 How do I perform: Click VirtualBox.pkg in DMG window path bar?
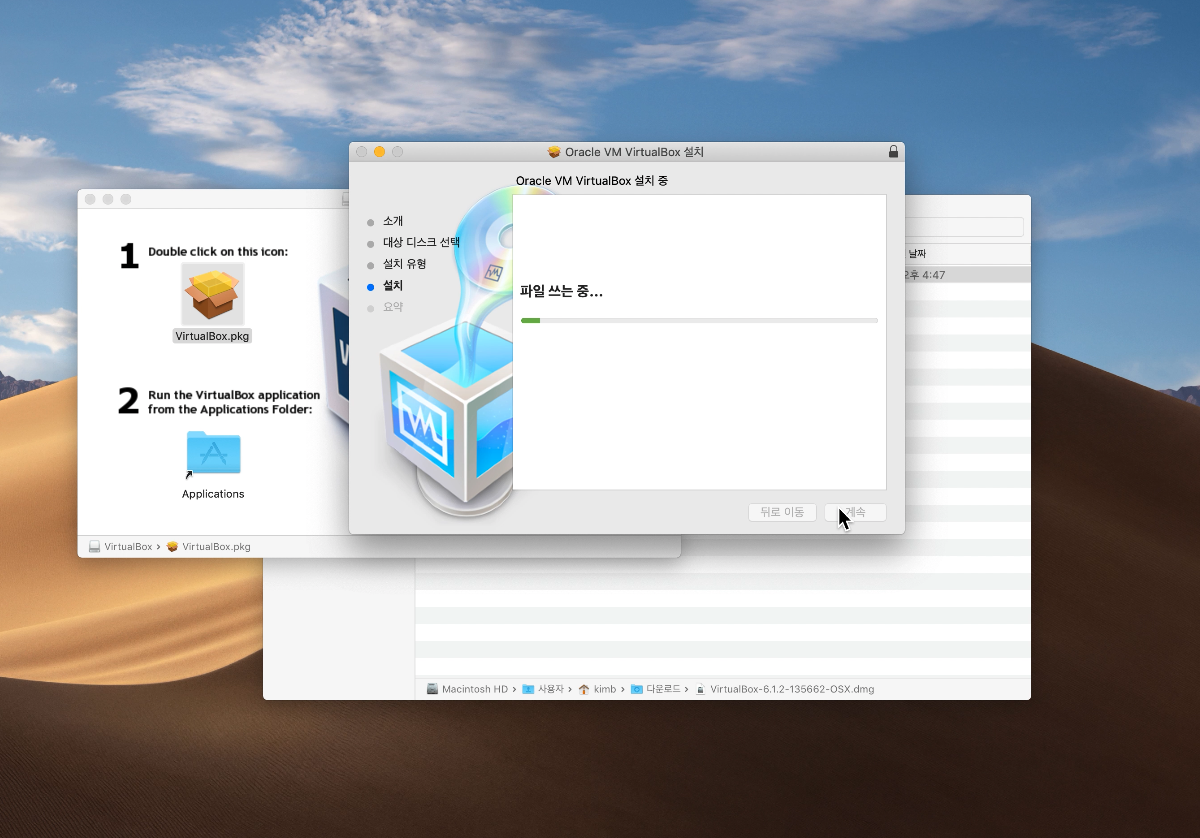coord(209,547)
